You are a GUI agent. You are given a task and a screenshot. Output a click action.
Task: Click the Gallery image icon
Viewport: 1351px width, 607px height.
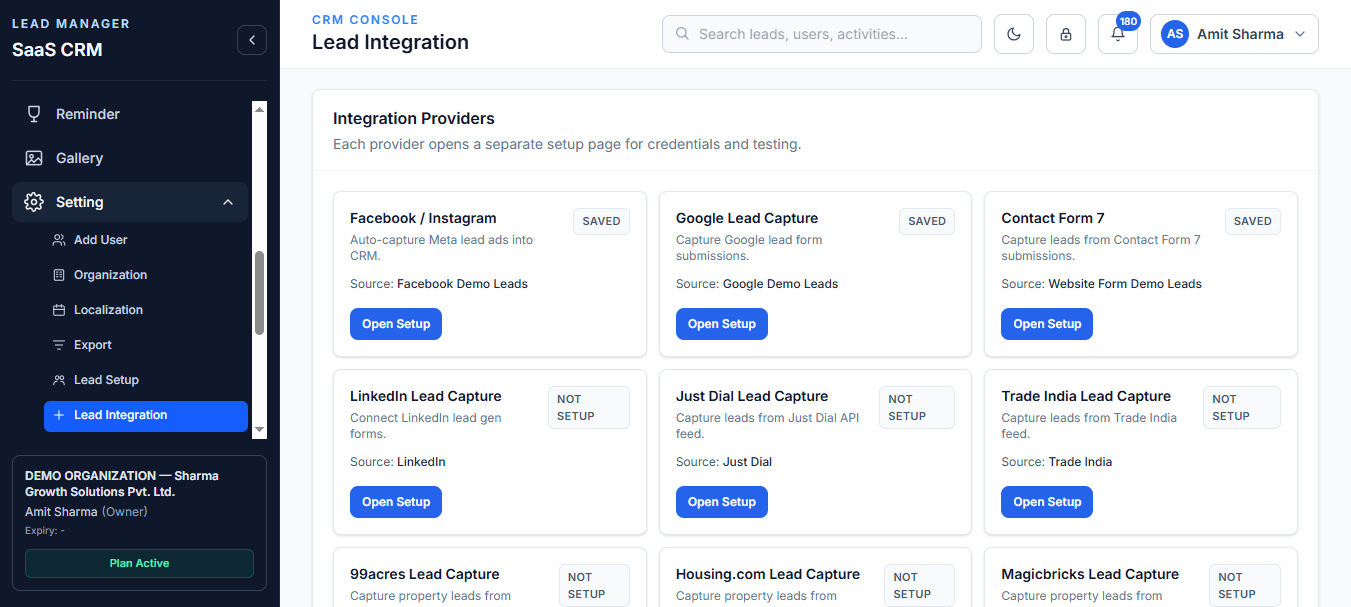[x=34, y=158]
